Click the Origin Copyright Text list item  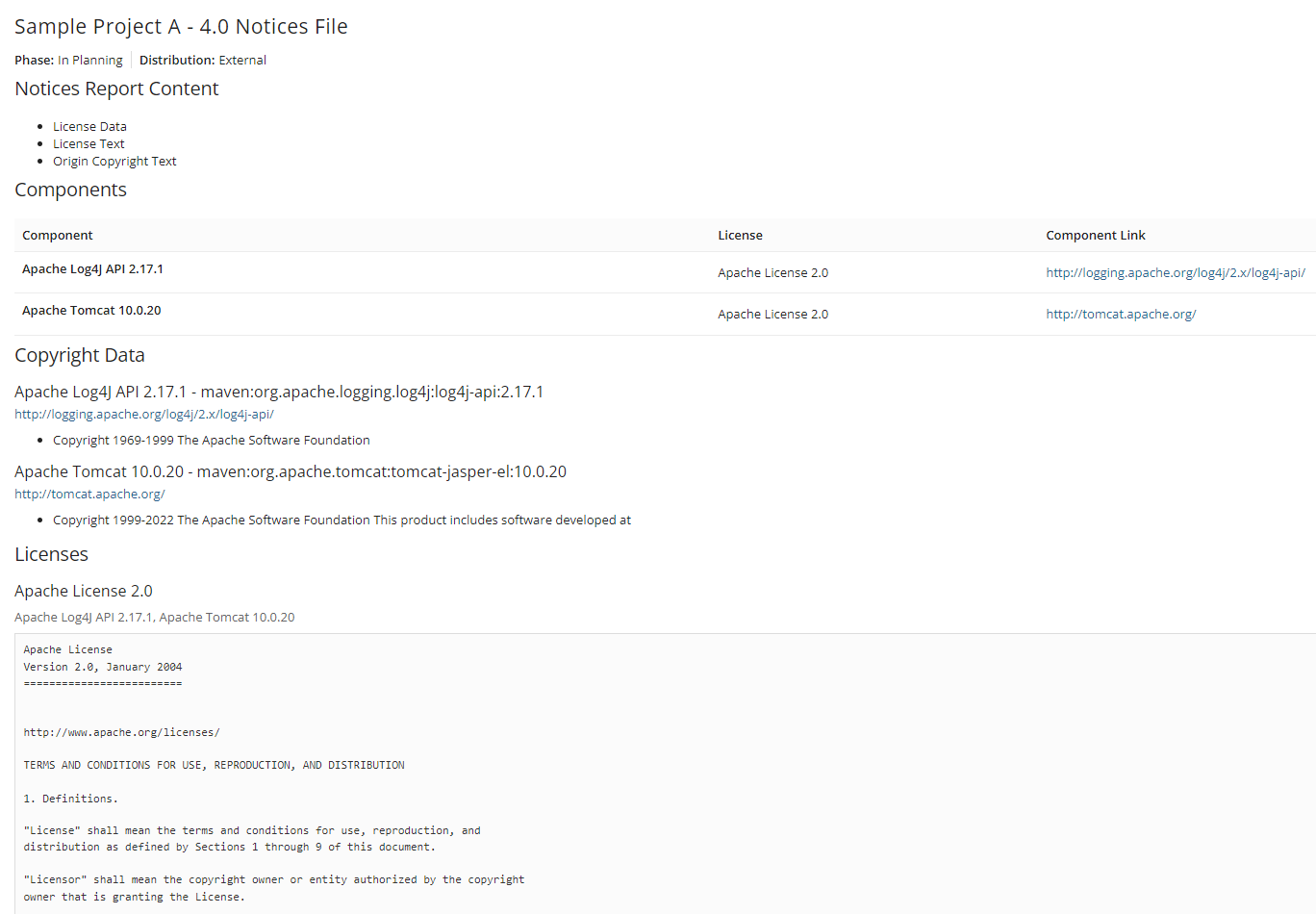[x=114, y=161]
